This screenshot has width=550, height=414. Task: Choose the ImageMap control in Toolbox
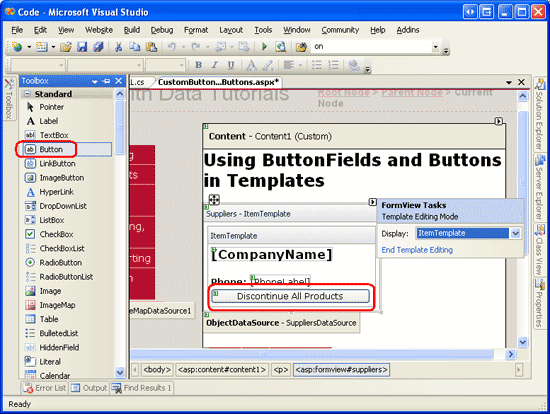(57, 305)
